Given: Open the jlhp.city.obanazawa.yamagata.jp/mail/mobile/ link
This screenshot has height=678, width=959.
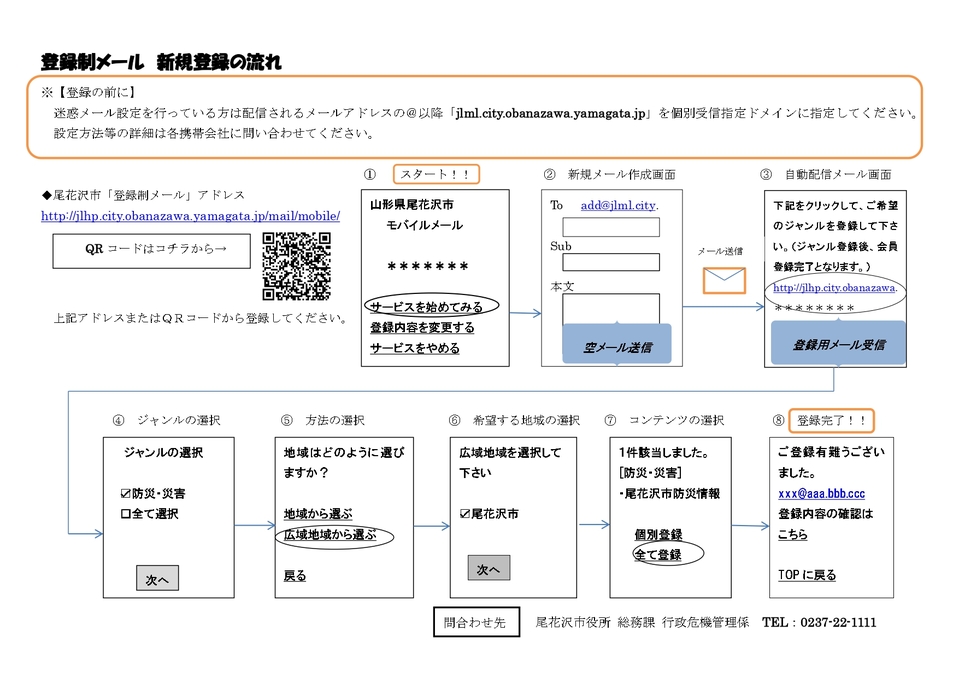Looking at the screenshot, I should click(x=191, y=216).
